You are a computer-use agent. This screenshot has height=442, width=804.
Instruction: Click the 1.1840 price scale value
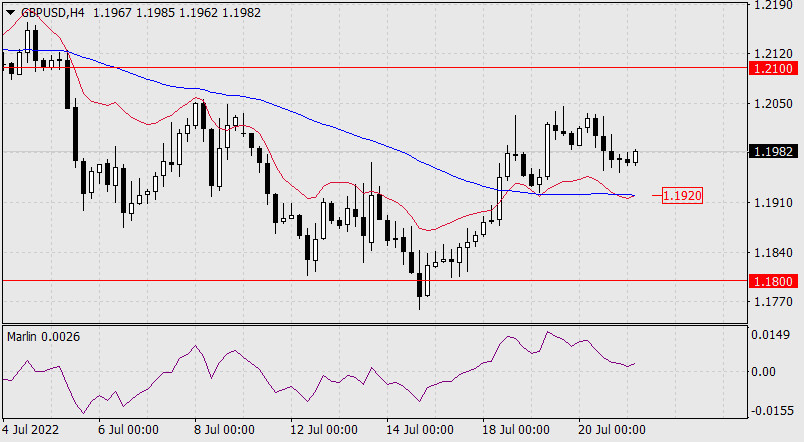tap(774, 252)
